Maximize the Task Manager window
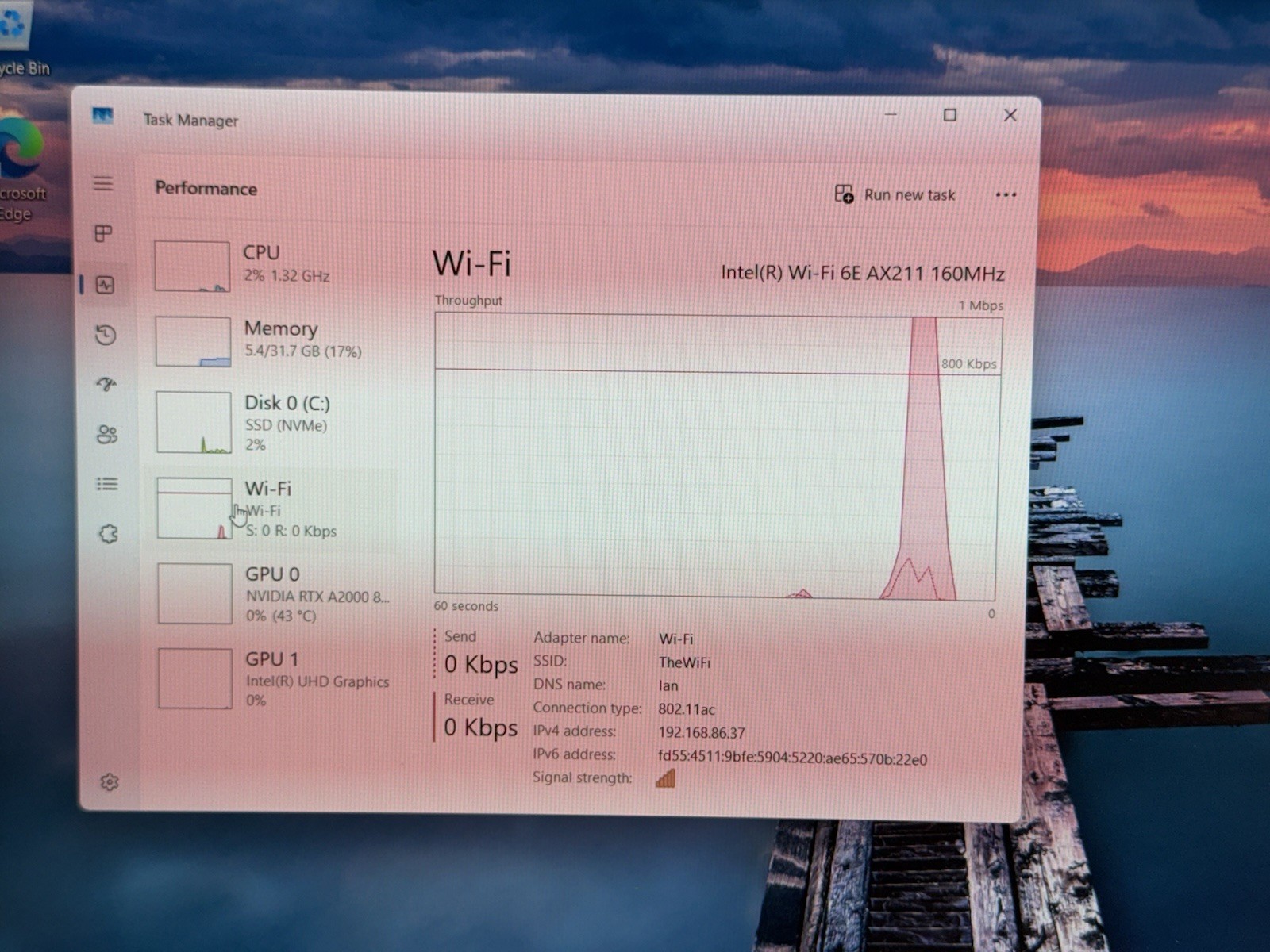1270x952 pixels. [949, 115]
